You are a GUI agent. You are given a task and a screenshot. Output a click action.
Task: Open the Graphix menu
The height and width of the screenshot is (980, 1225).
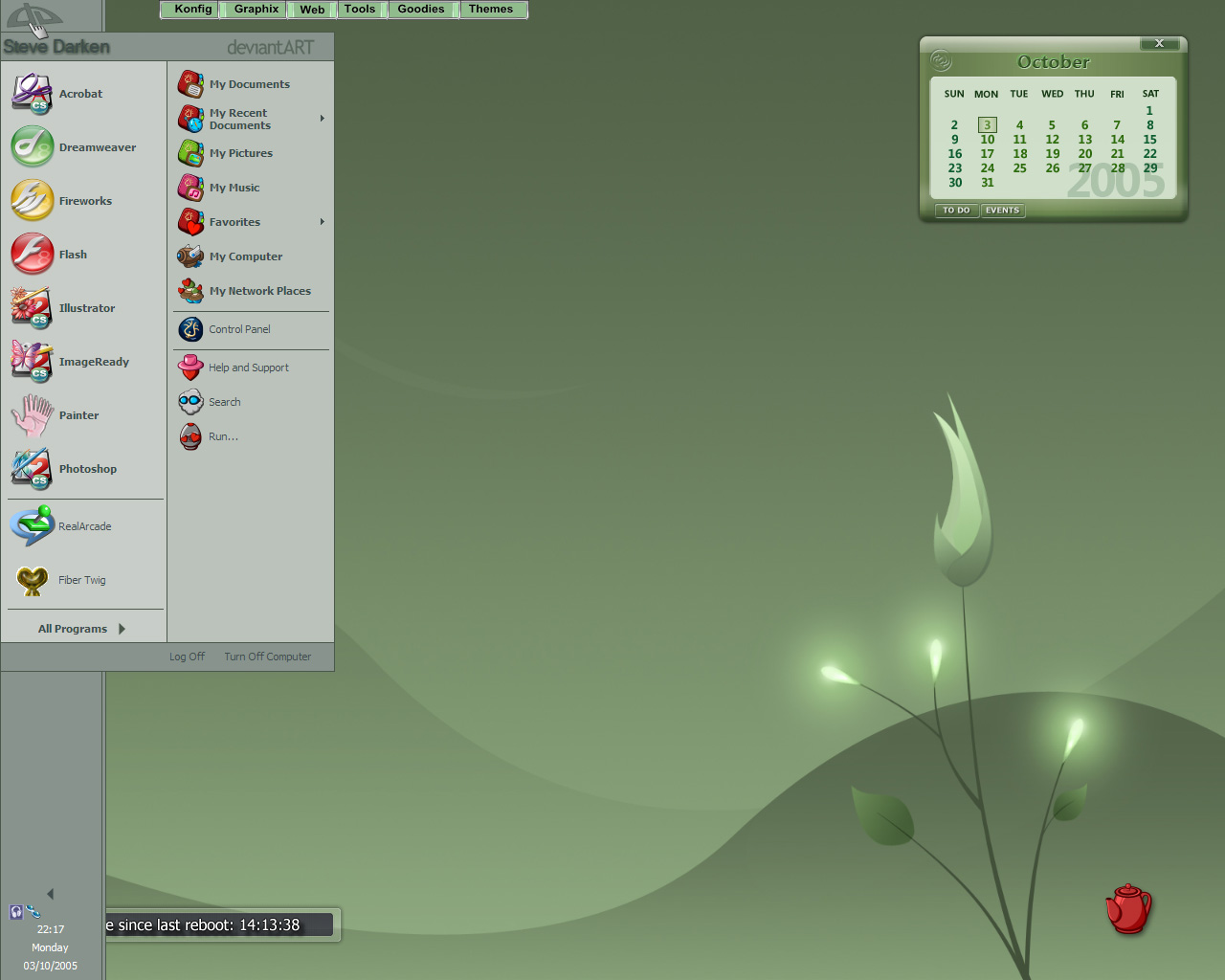tap(256, 10)
